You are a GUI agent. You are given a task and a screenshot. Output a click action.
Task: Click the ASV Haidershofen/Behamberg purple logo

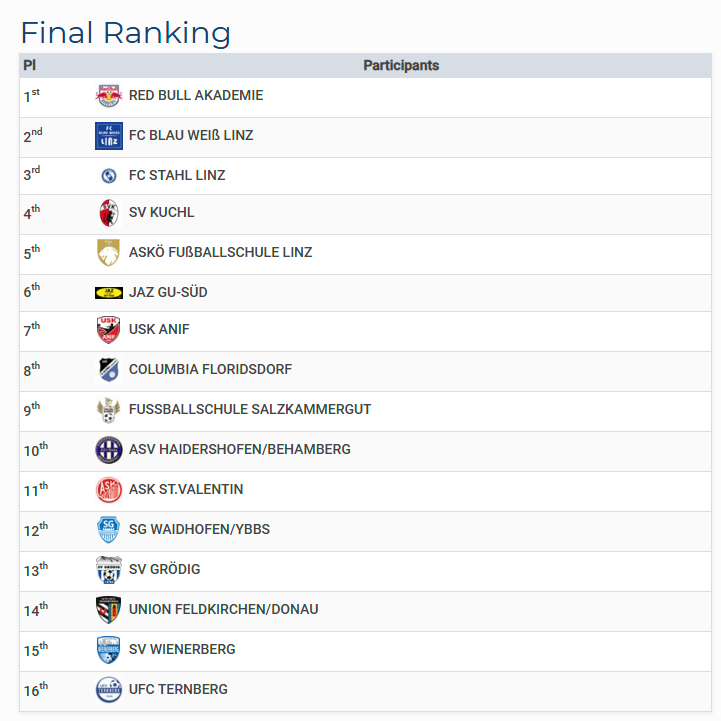point(108,450)
